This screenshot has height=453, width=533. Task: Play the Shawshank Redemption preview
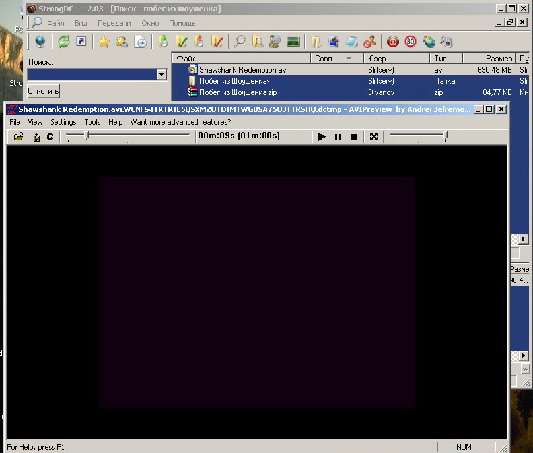pos(321,137)
